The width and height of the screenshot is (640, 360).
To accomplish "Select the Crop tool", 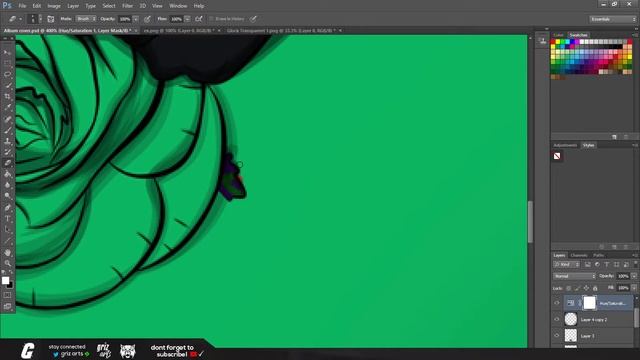I will tap(7, 97).
